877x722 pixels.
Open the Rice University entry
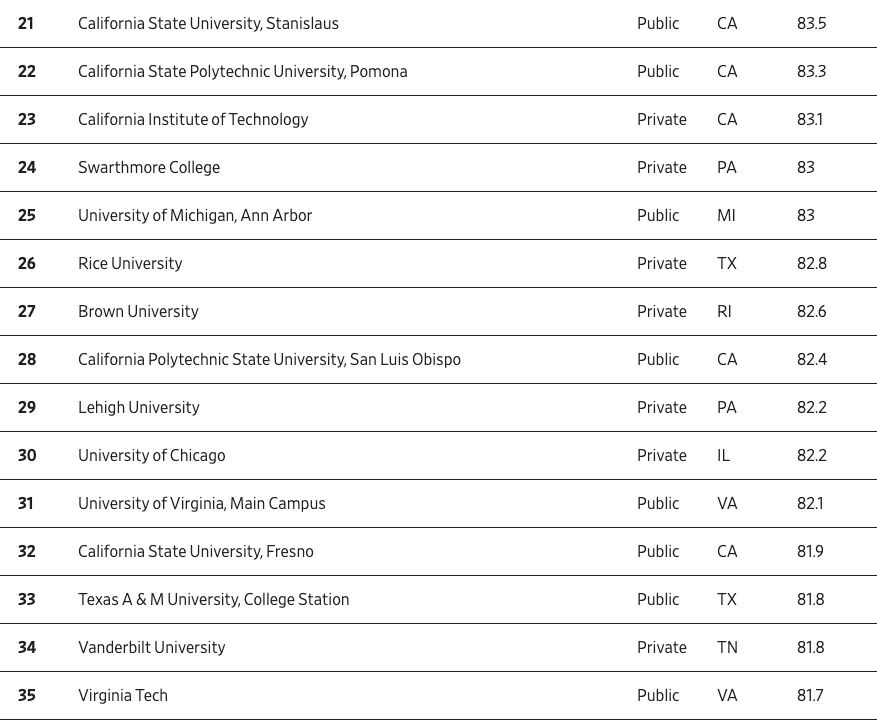tap(130, 264)
